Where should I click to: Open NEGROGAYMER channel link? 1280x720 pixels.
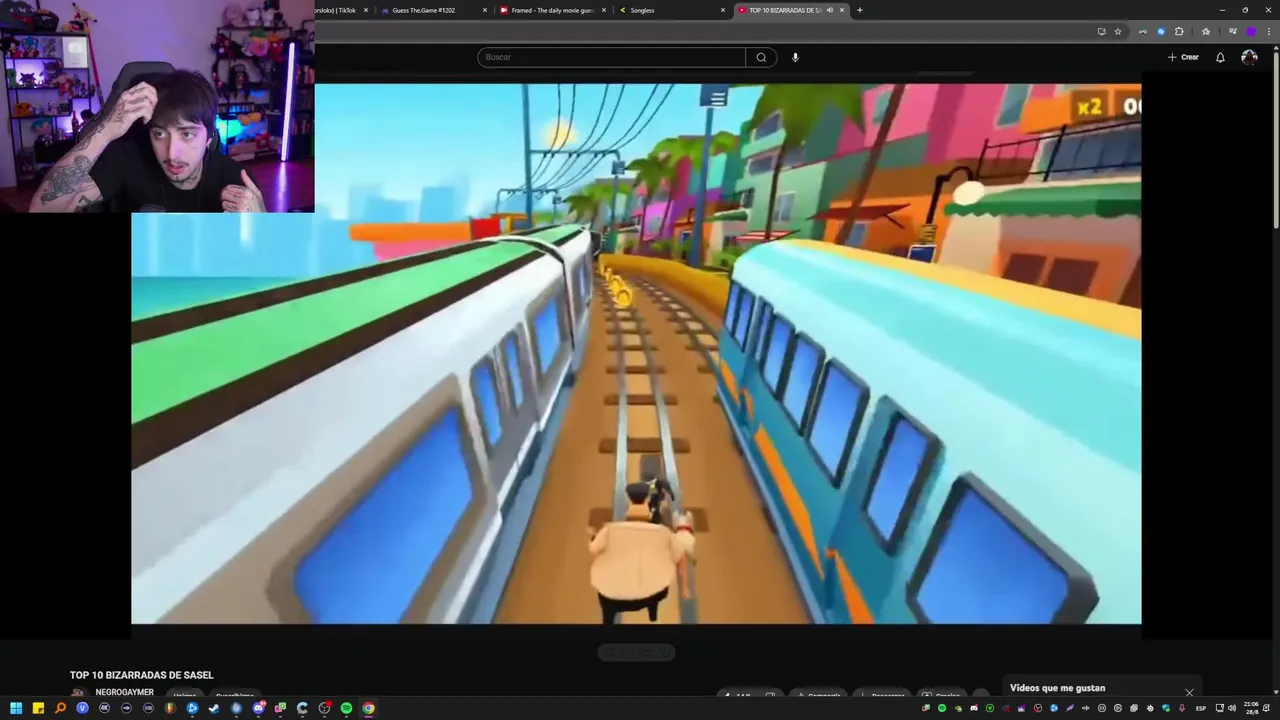tap(124, 692)
